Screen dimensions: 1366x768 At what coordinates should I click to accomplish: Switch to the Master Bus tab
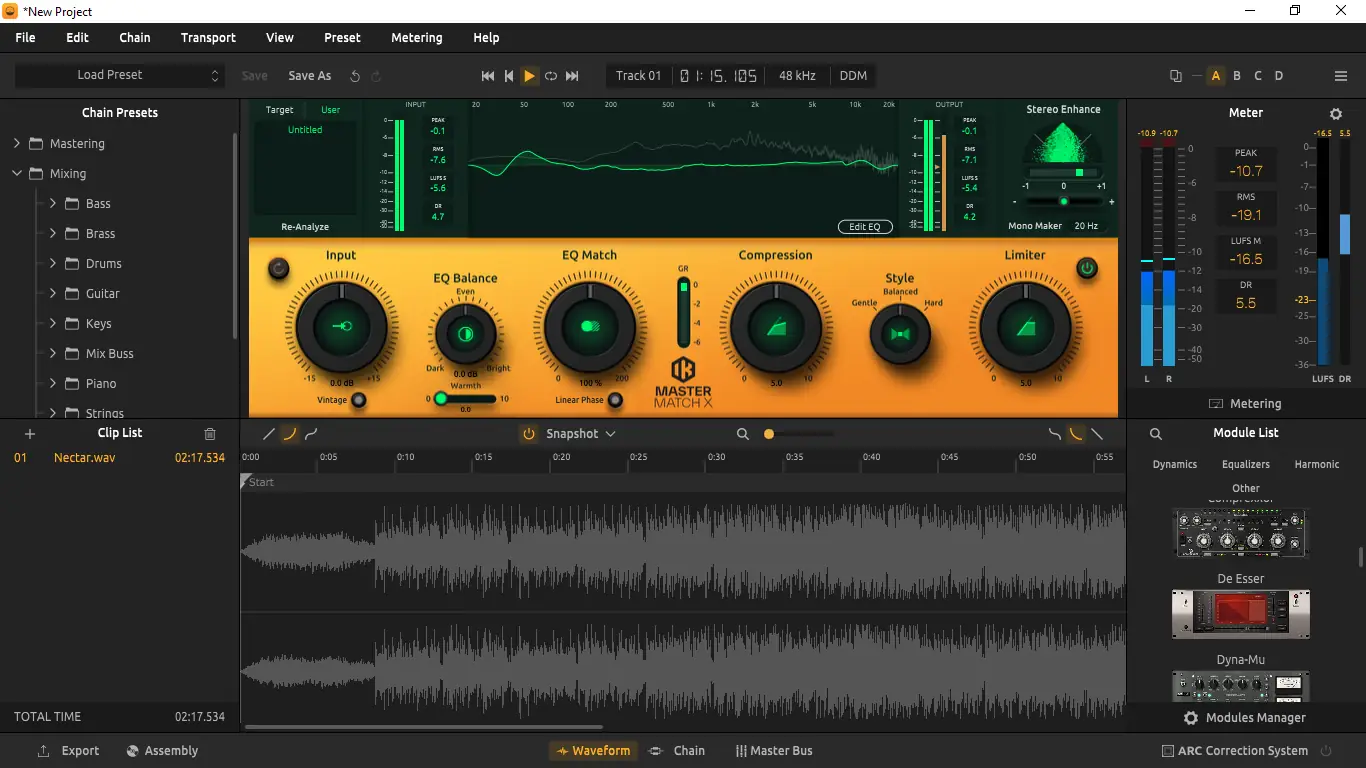tap(774, 751)
